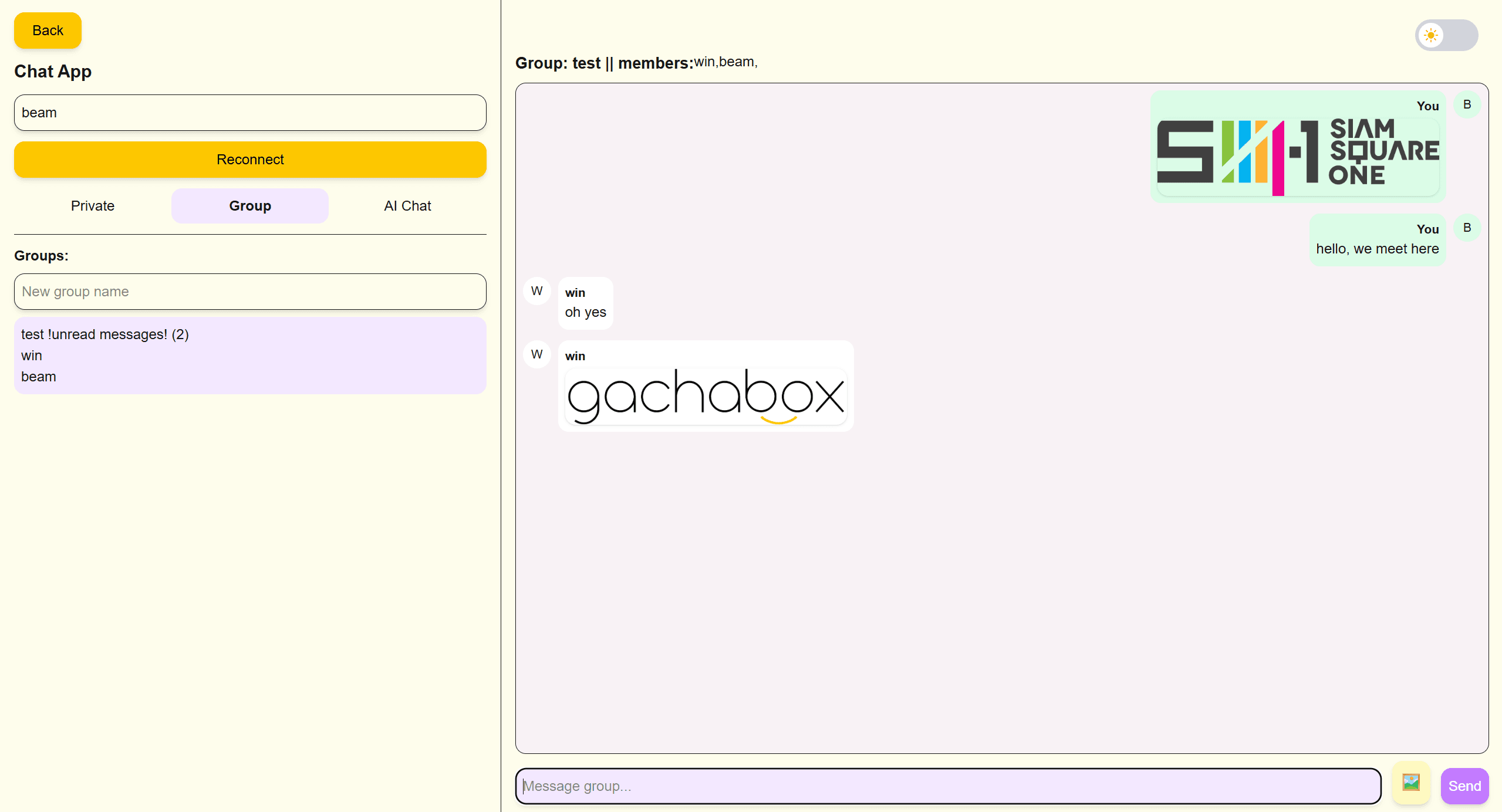Click the 'oh yes' message text
1502x812 pixels.
(x=585, y=312)
